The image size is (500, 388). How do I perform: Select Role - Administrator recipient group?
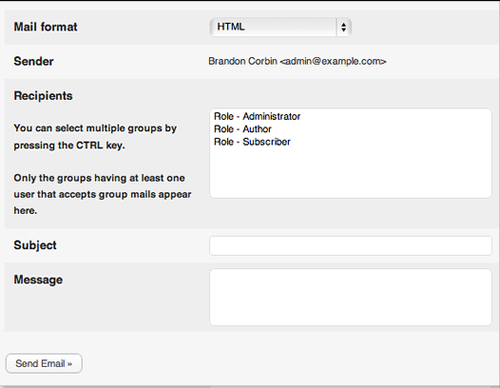pyautogui.click(x=257, y=116)
